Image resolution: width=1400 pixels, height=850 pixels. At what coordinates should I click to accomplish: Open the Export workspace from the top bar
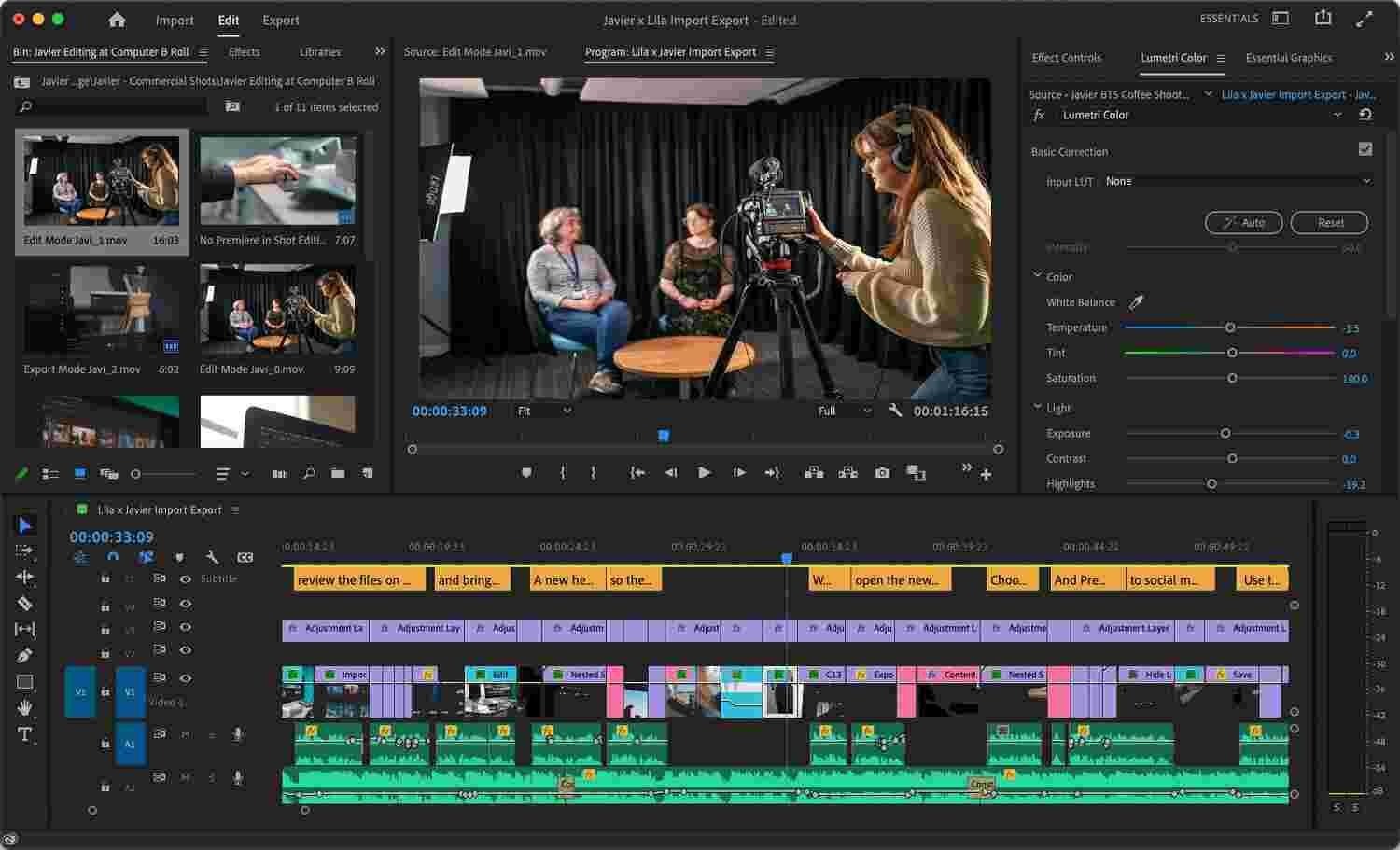click(x=280, y=20)
